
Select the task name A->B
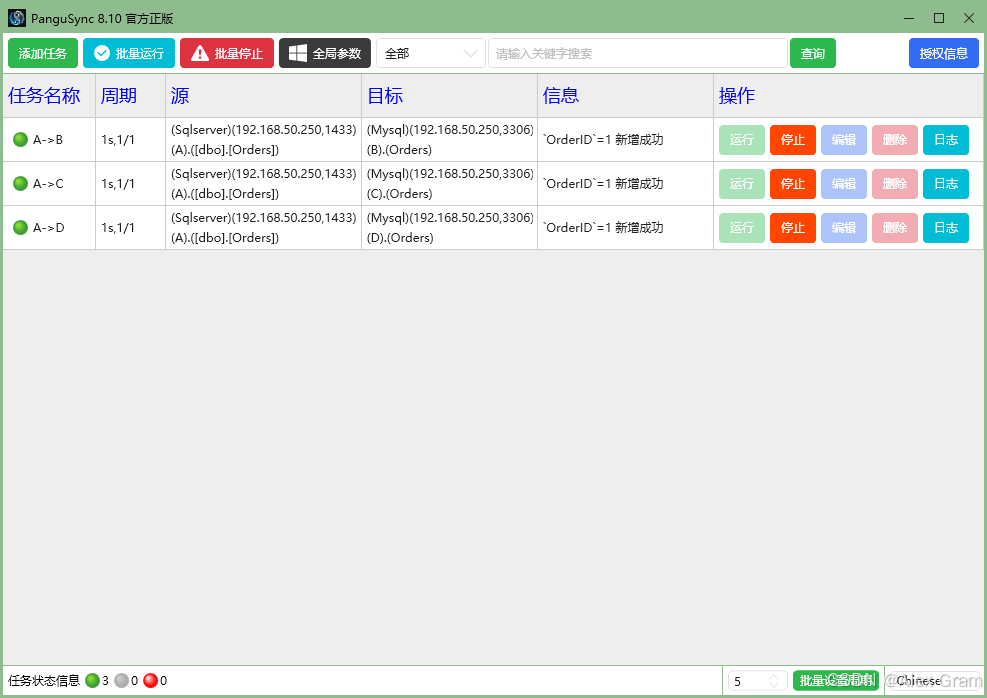click(x=48, y=140)
